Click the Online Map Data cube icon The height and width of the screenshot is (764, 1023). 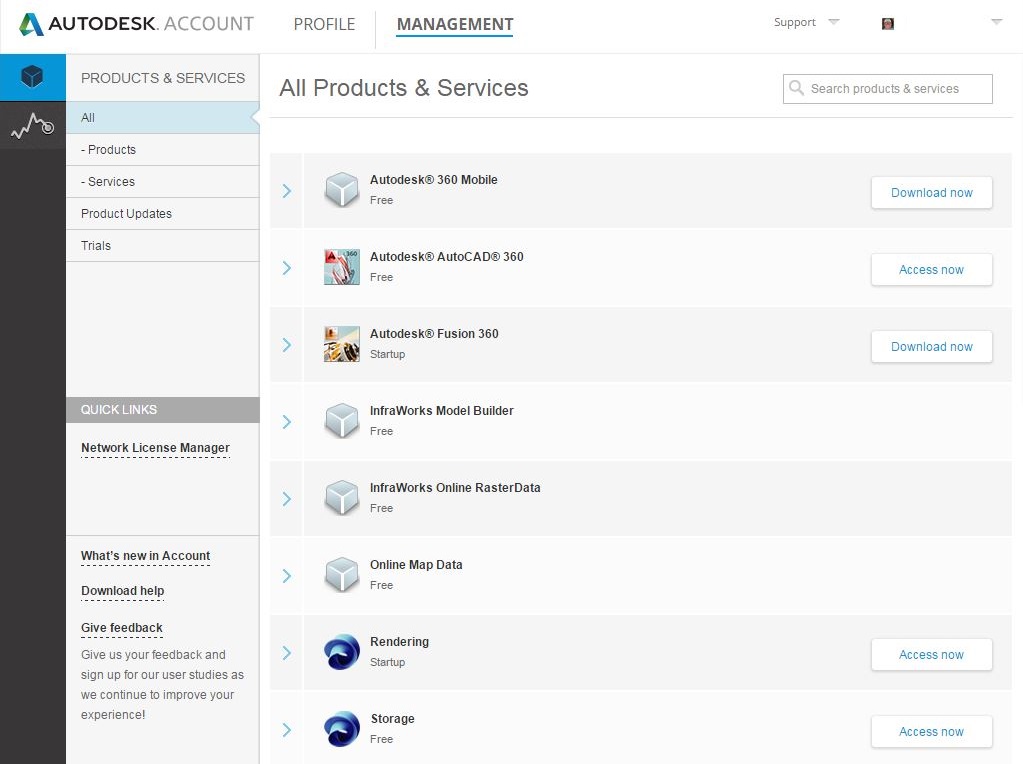[342, 575]
